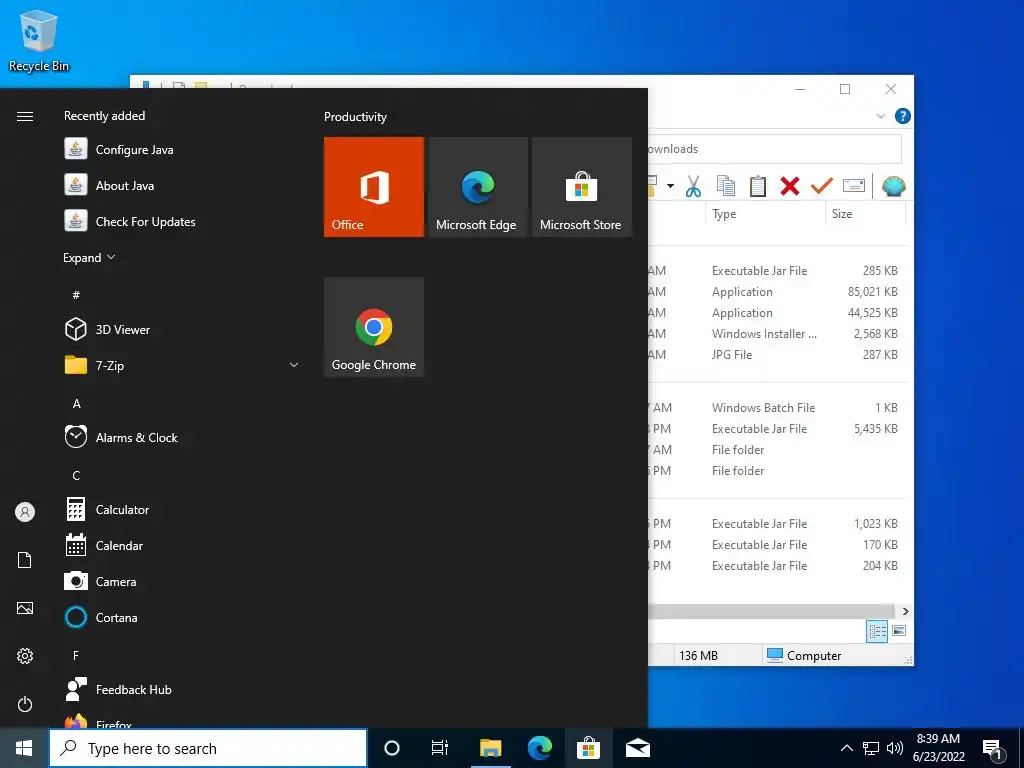Viewport: 1024px width, 768px height.
Task: Open Pictures from Start sidebar
Action: click(25, 608)
